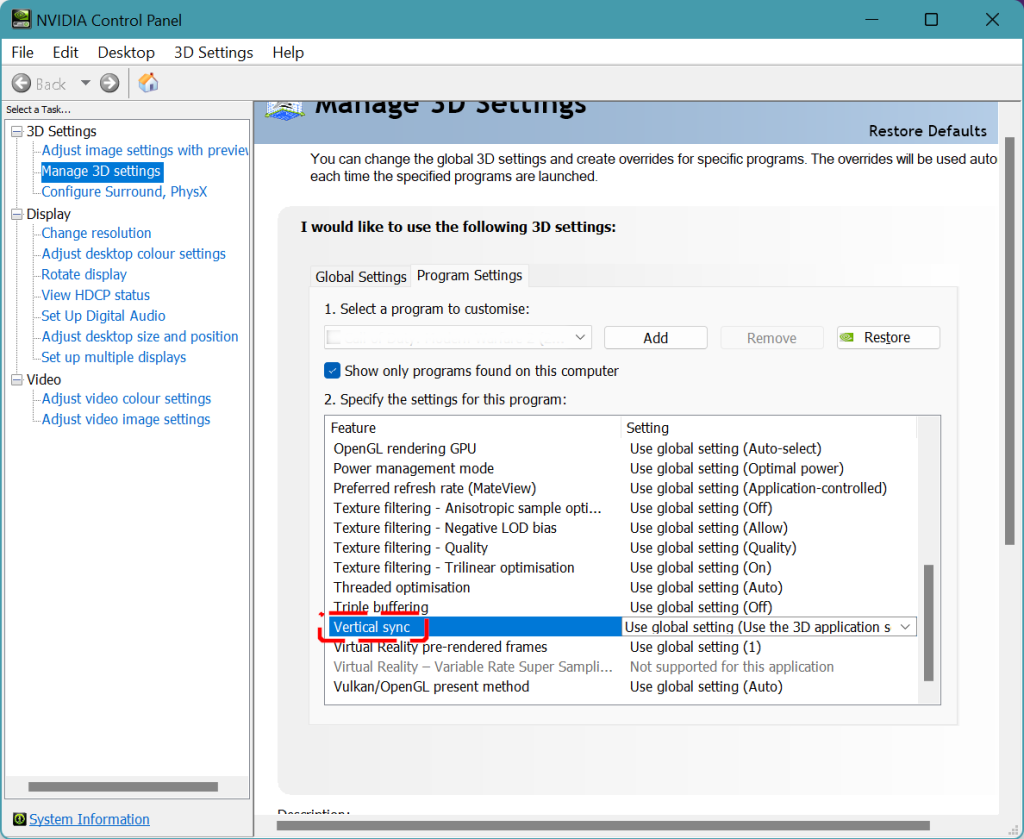Open View HDCP status
This screenshot has height=839, width=1024.
click(95, 295)
